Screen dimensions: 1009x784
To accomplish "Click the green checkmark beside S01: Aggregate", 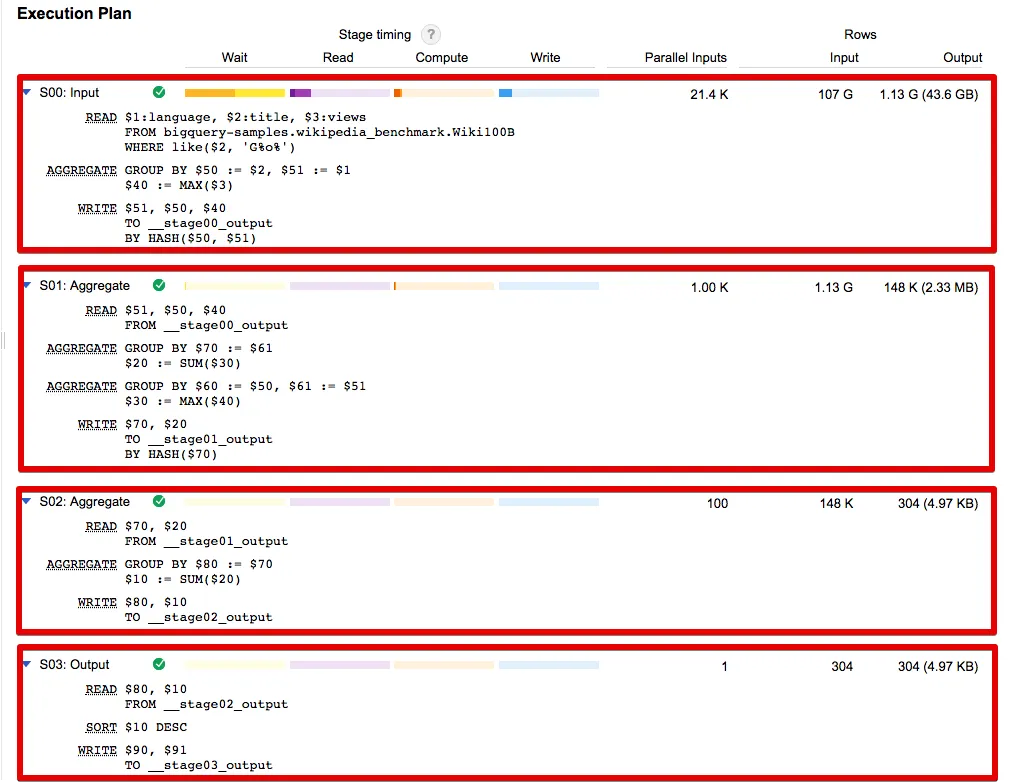I will coord(159,285).
